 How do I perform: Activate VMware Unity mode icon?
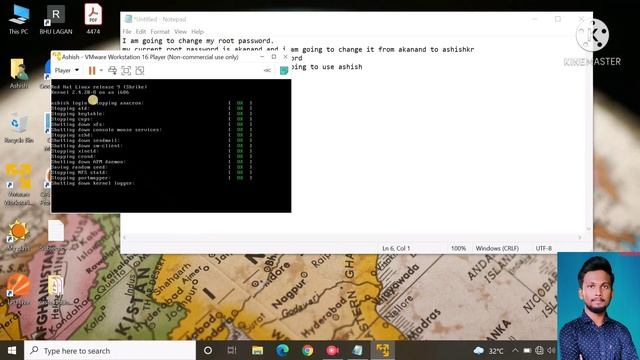140,71
